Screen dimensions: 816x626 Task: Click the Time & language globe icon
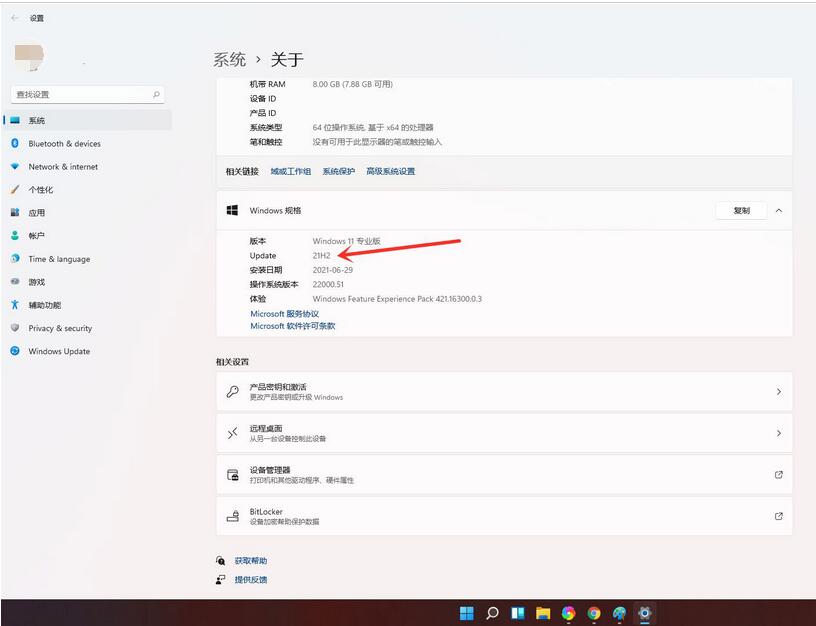pyautogui.click(x=15, y=259)
